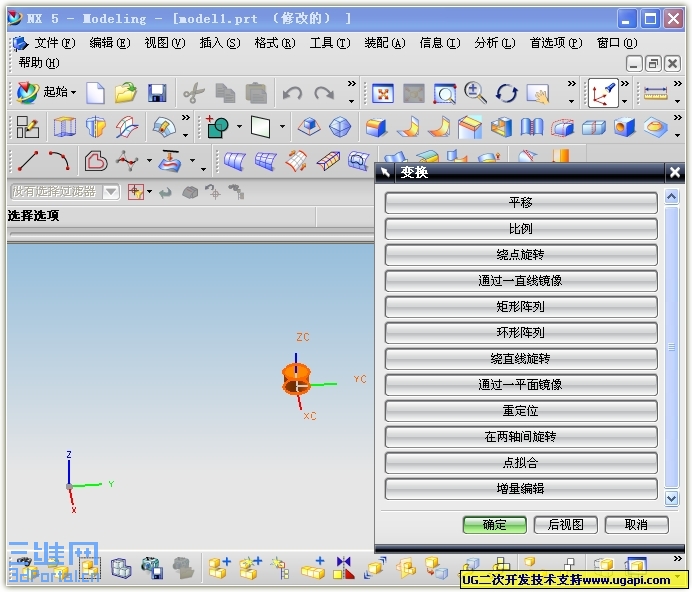
Task: Activate the Pan hand icon
Action: coord(538,94)
